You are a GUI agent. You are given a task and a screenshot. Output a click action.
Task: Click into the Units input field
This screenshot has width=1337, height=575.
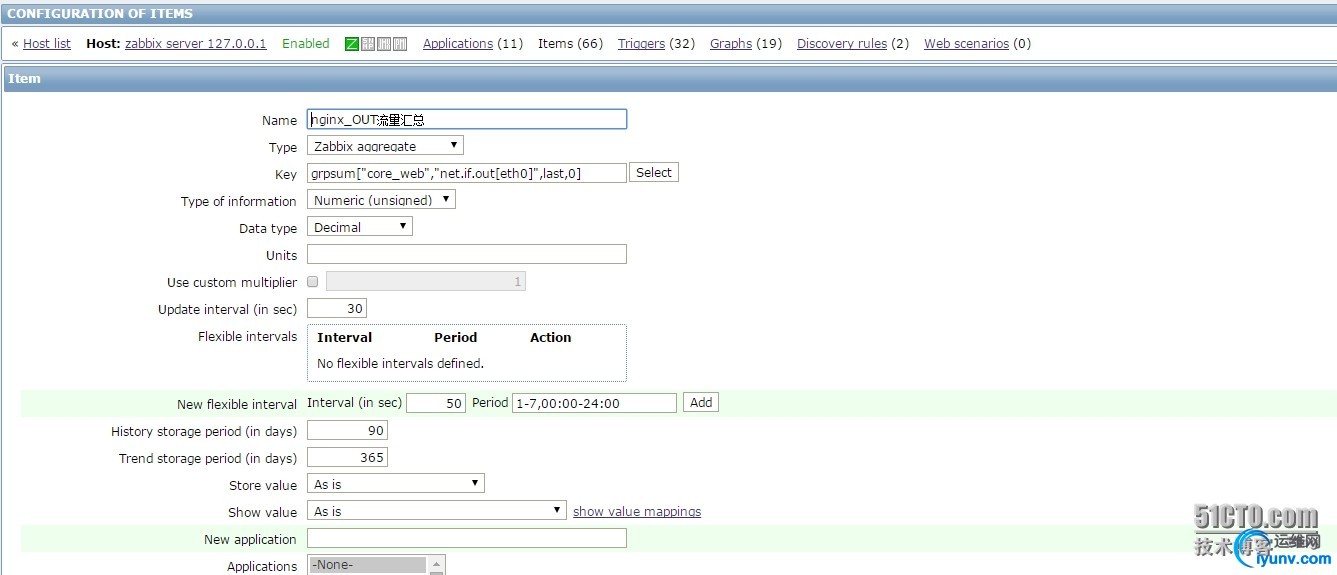point(467,254)
